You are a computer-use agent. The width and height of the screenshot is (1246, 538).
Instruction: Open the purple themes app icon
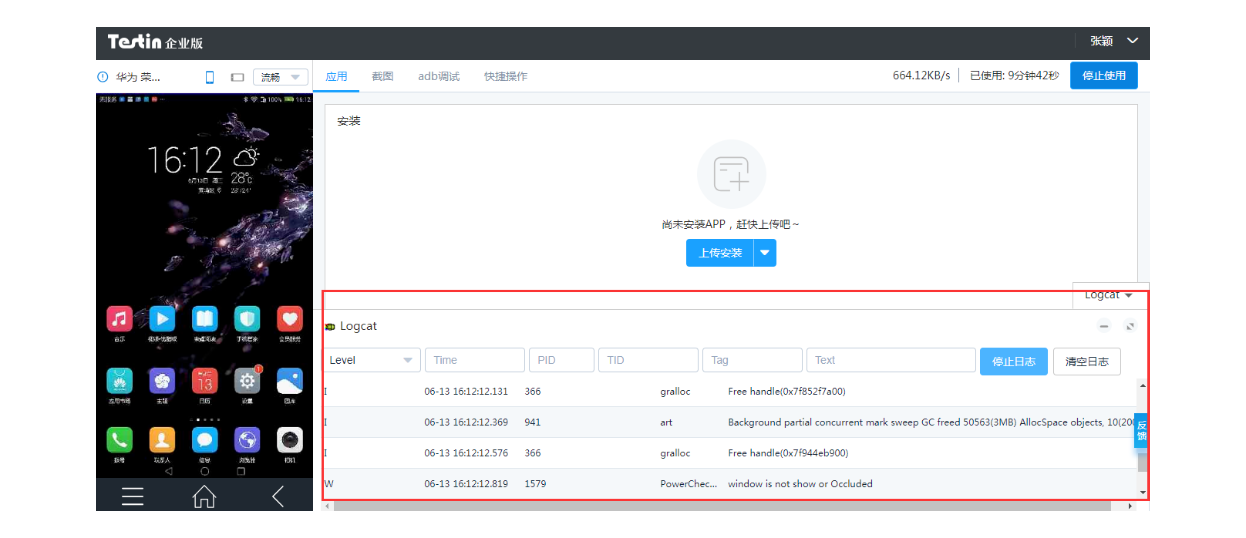[162, 381]
